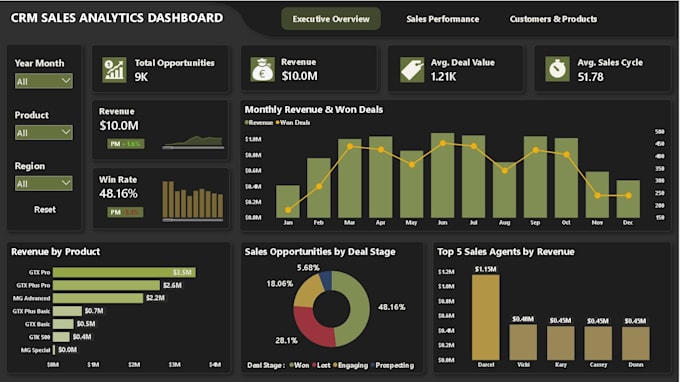Switch to the Sales Performance tab
This screenshot has width=680, height=382.
(x=443, y=19)
